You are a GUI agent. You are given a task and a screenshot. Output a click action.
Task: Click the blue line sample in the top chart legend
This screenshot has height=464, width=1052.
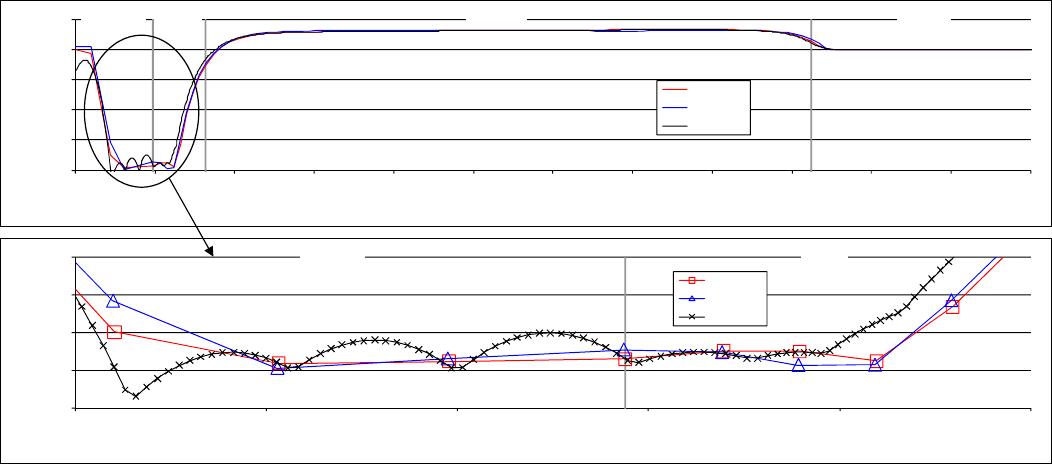674,107
